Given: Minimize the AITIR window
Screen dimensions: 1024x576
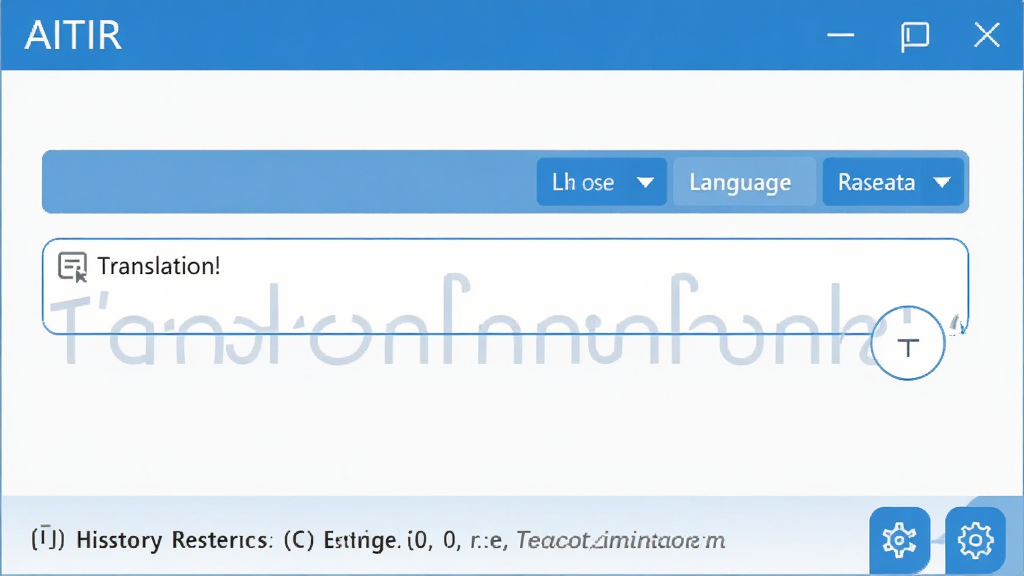Looking at the screenshot, I should coord(840,35).
